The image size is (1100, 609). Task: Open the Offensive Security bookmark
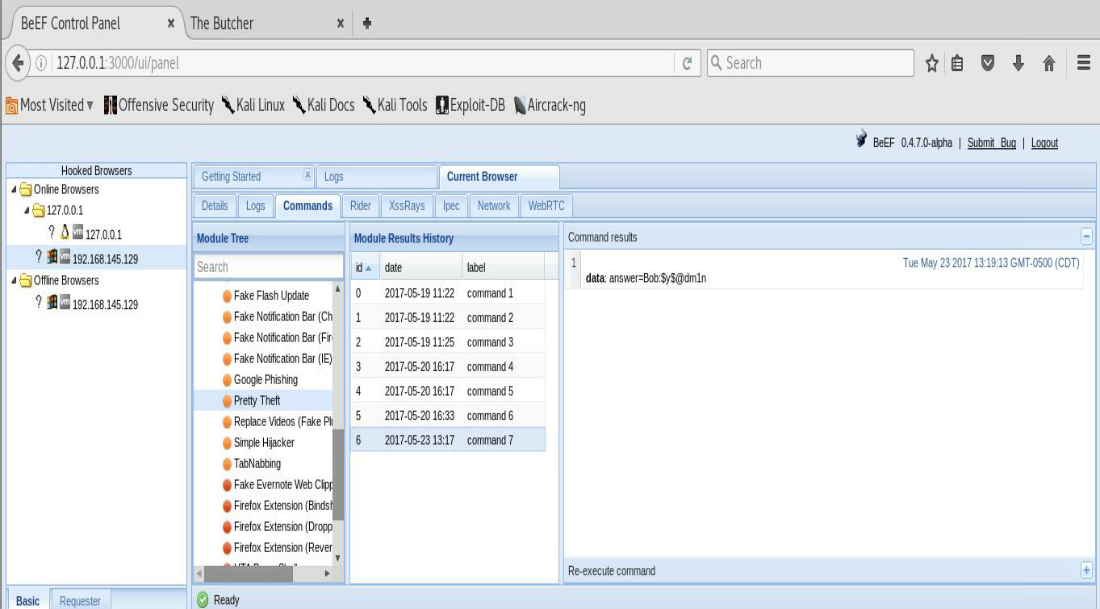[x=159, y=105]
